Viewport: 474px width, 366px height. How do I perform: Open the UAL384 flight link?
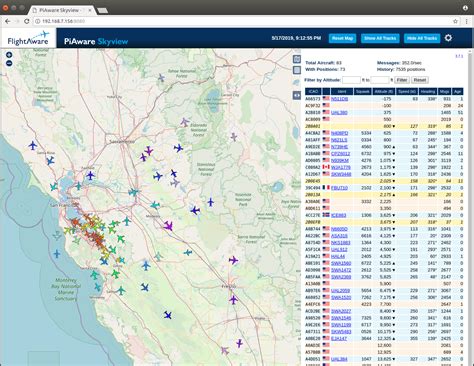tap(339, 359)
